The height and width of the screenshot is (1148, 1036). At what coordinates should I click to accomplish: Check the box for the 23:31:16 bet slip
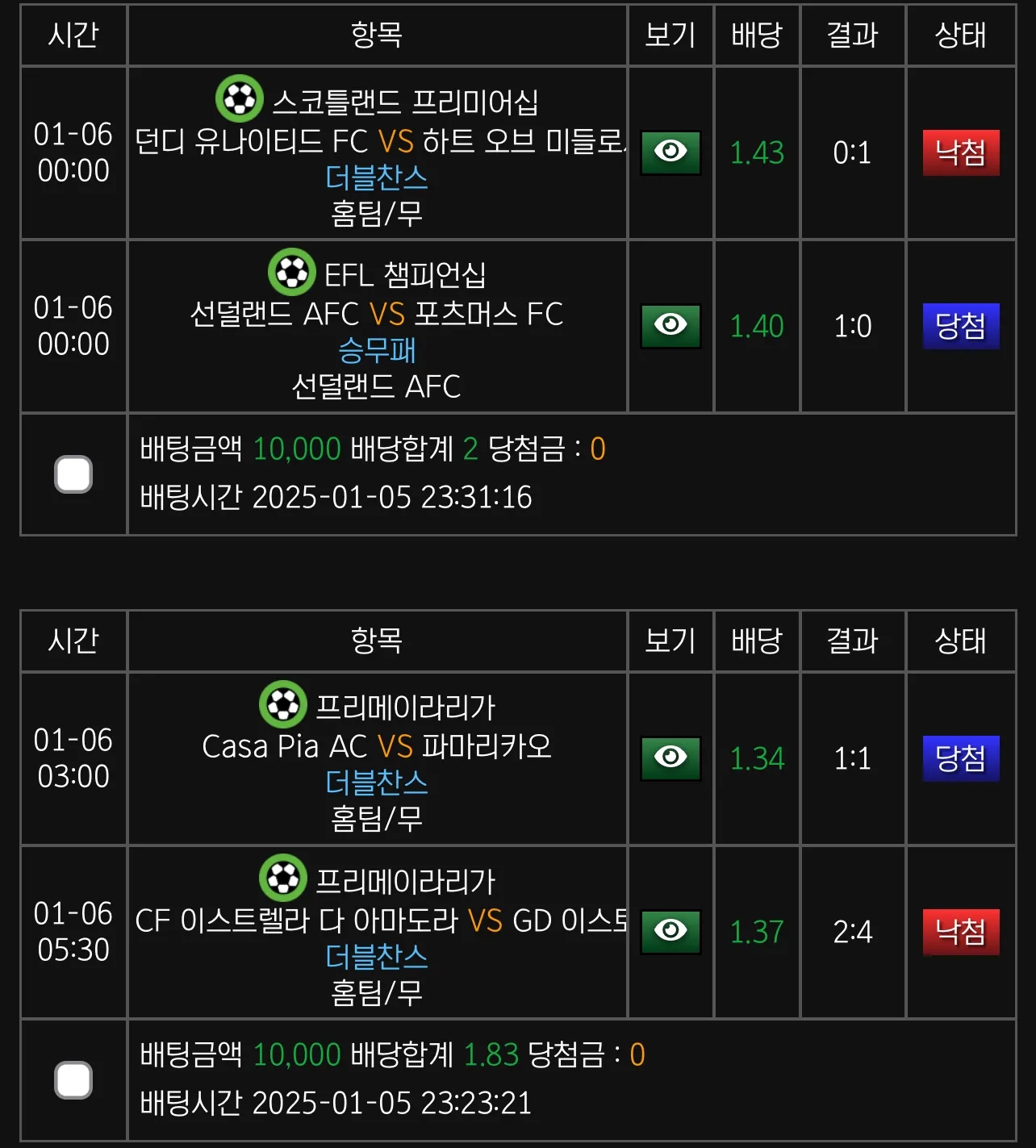tap(73, 474)
